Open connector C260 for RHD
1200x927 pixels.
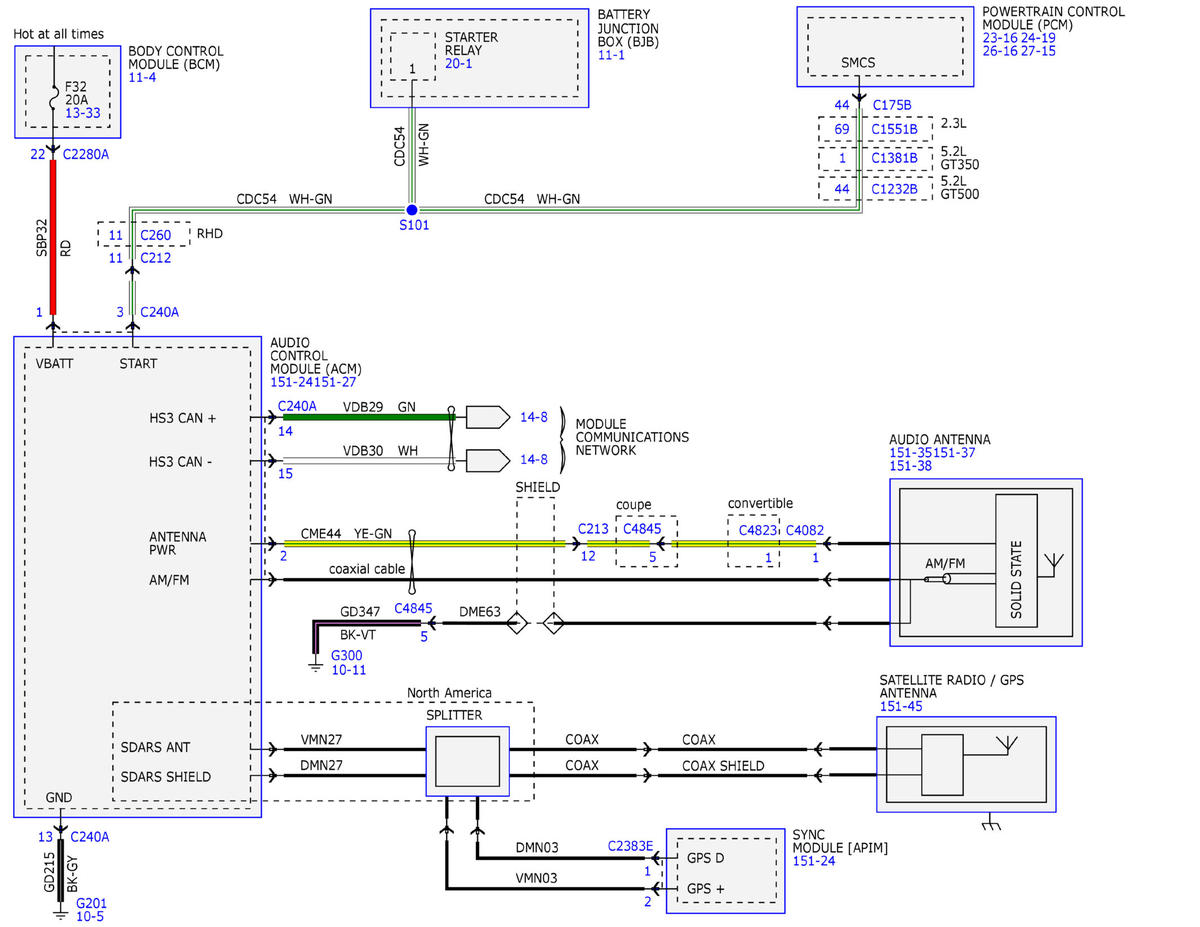pos(155,235)
